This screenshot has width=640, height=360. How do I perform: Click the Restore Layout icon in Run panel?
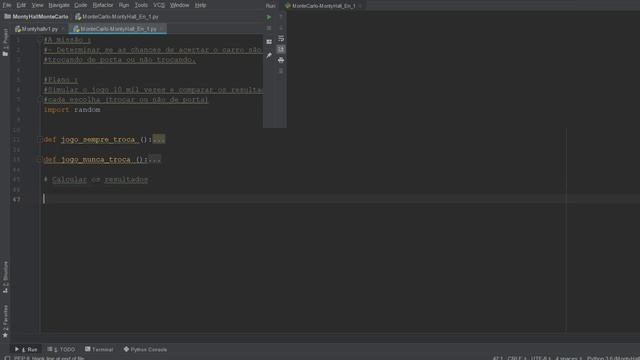coord(269,42)
